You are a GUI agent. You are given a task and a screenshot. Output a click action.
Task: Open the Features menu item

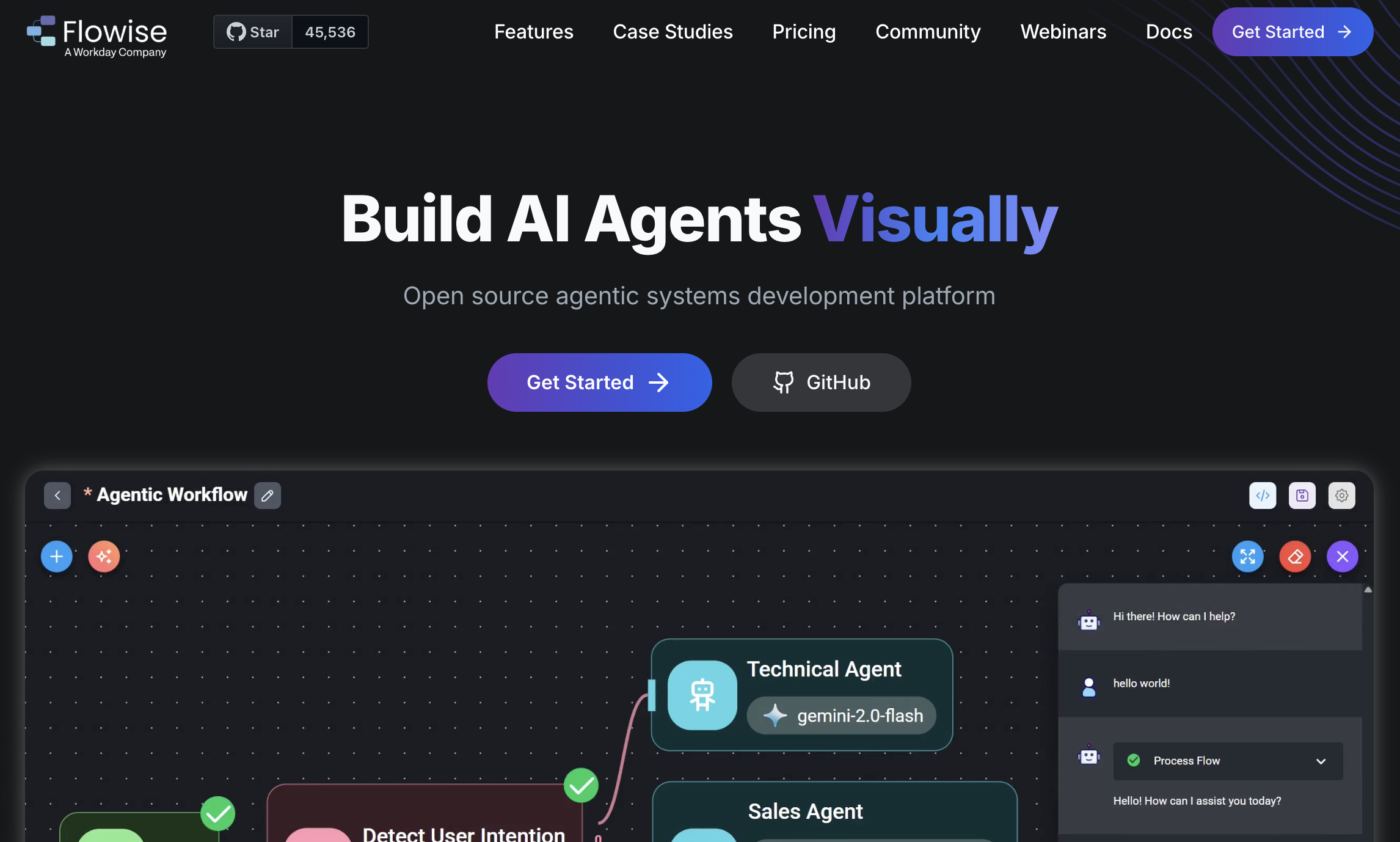click(533, 32)
